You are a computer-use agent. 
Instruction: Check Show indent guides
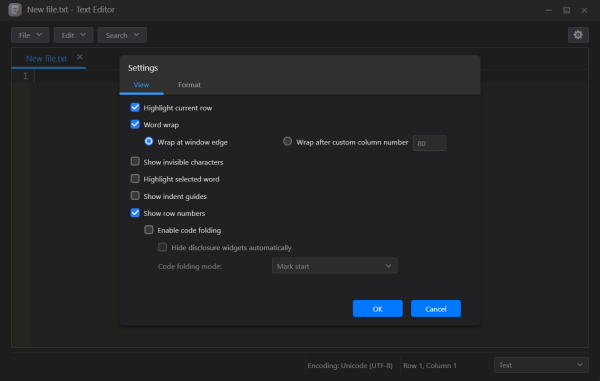(x=135, y=196)
